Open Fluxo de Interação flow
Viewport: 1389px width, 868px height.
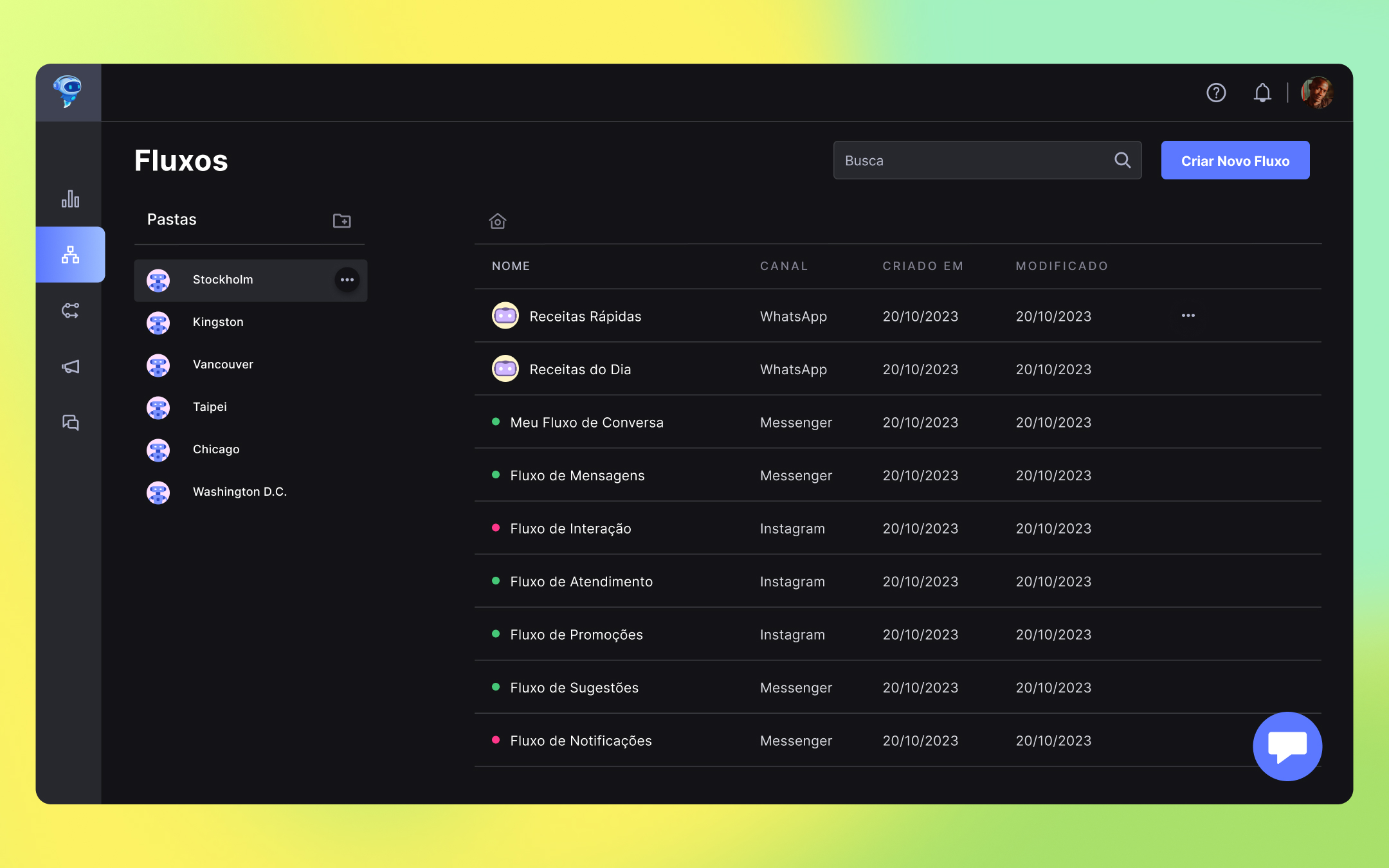570,529
